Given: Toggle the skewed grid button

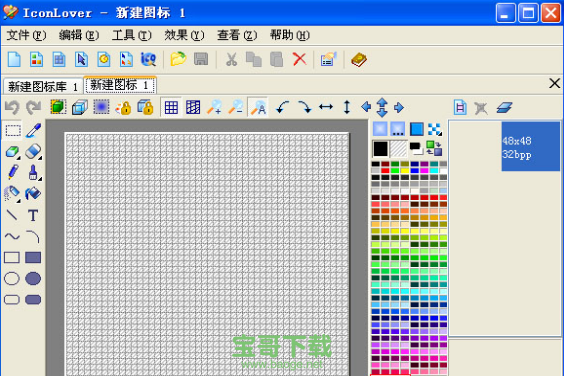Looking at the screenshot, I should (x=193, y=107).
